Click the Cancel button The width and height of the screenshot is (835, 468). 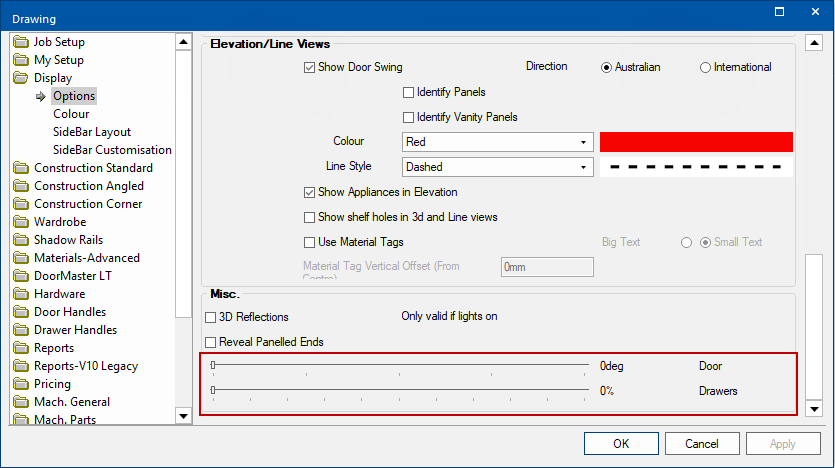pyautogui.click(x=702, y=444)
